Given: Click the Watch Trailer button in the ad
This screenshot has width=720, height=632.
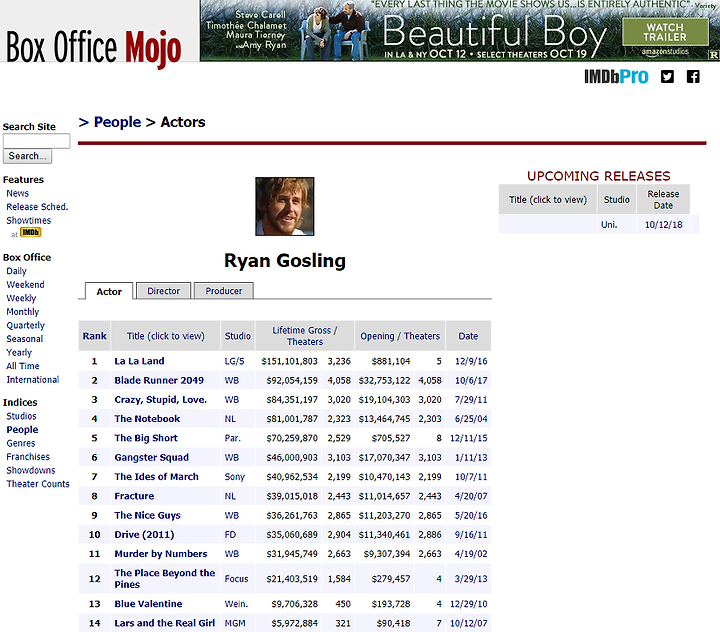Looking at the screenshot, I should point(665,32).
